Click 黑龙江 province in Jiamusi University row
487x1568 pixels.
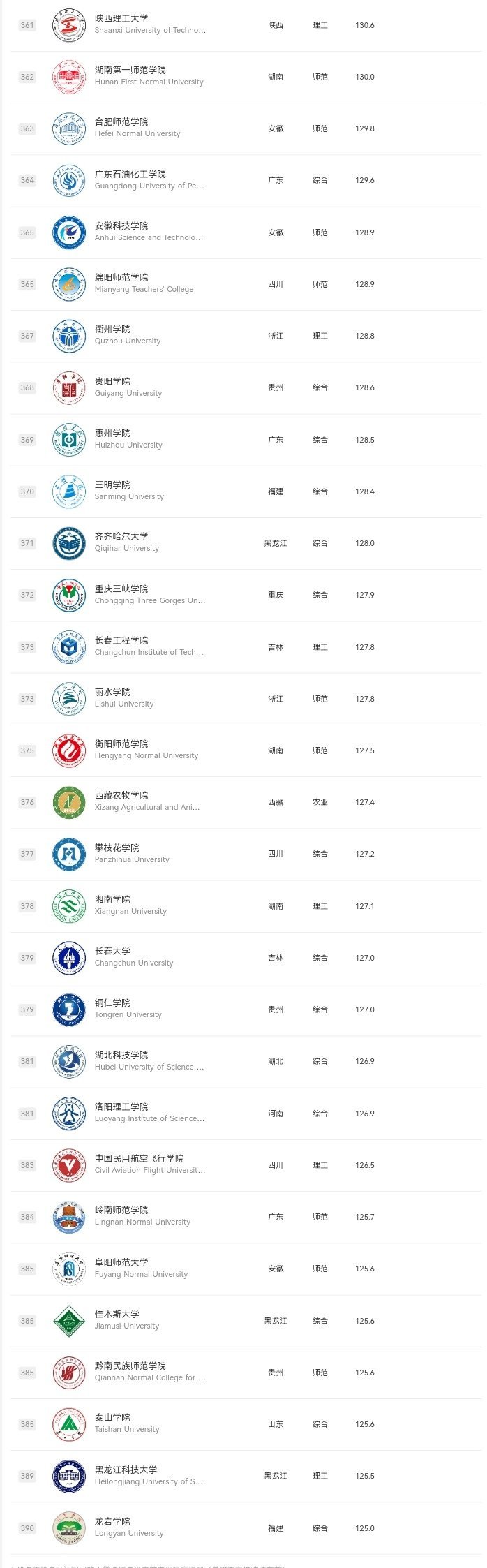(276, 1321)
